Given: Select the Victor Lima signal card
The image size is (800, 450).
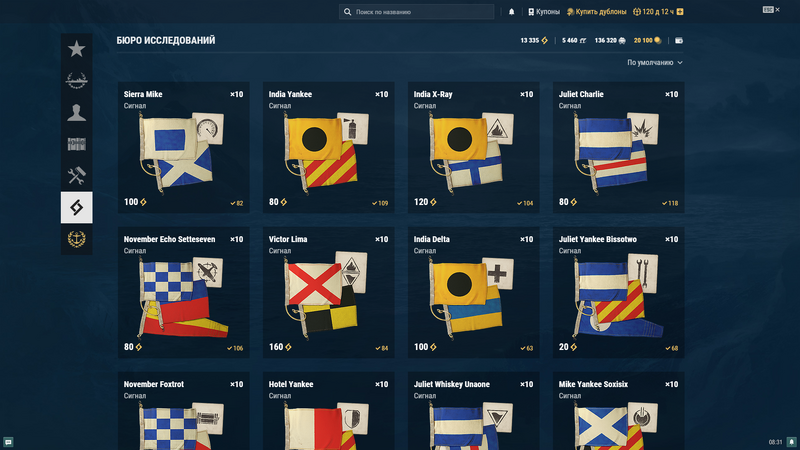Looking at the screenshot, I should [x=329, y=292].
